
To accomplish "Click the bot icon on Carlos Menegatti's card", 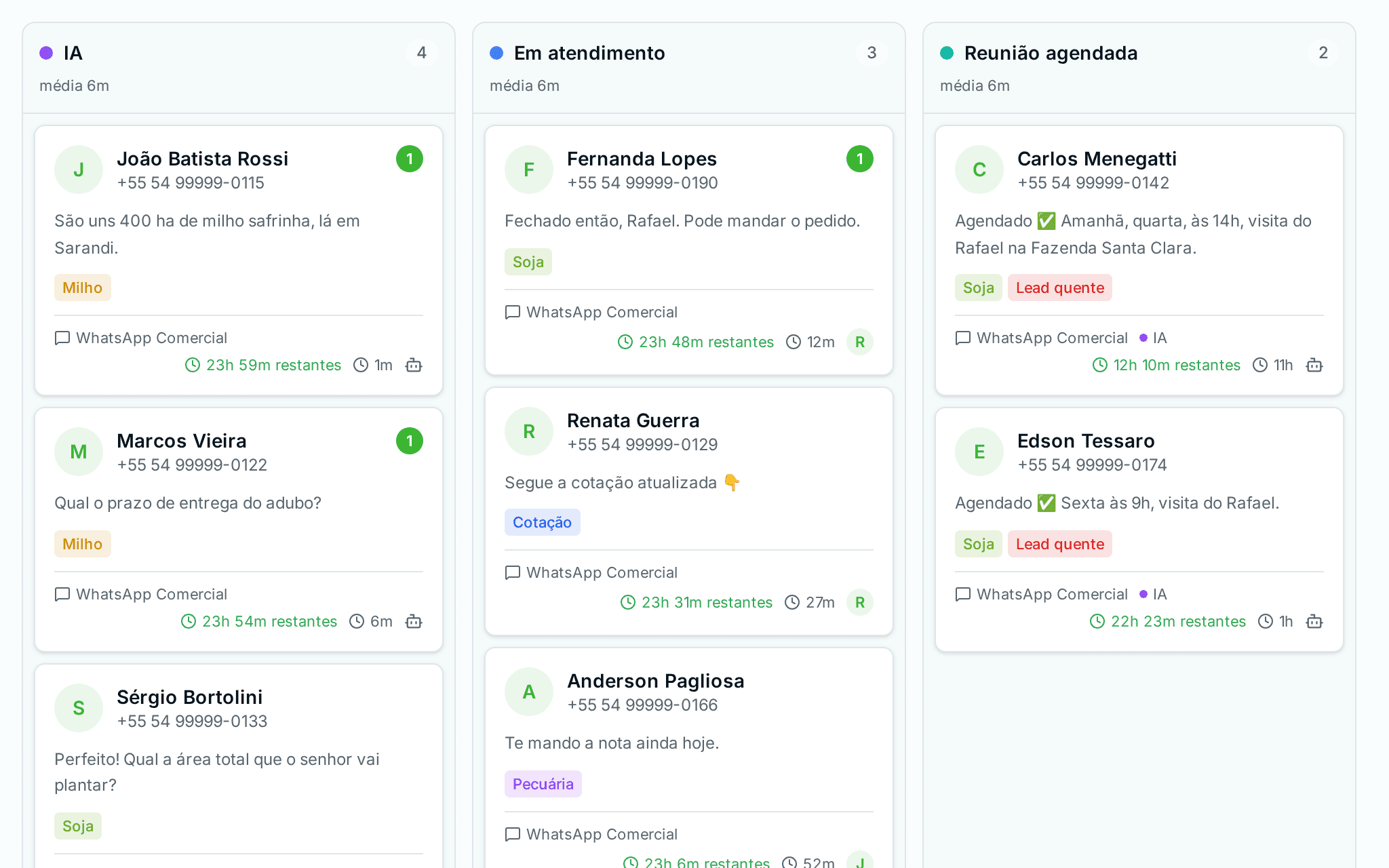I will pyautogui.click(x=1314, y=365).
